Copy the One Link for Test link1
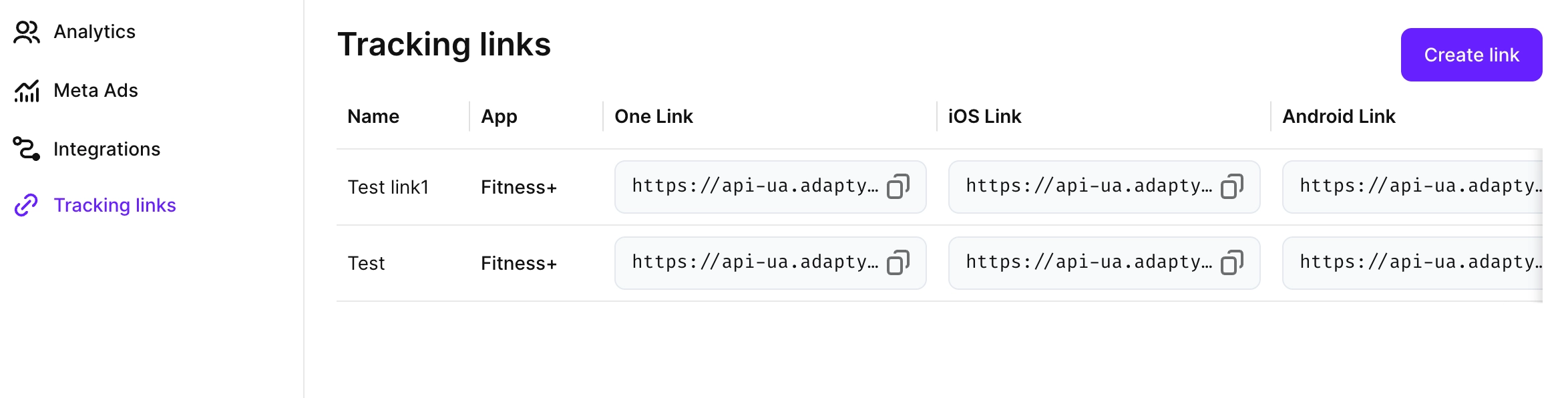 pos(898,187)
